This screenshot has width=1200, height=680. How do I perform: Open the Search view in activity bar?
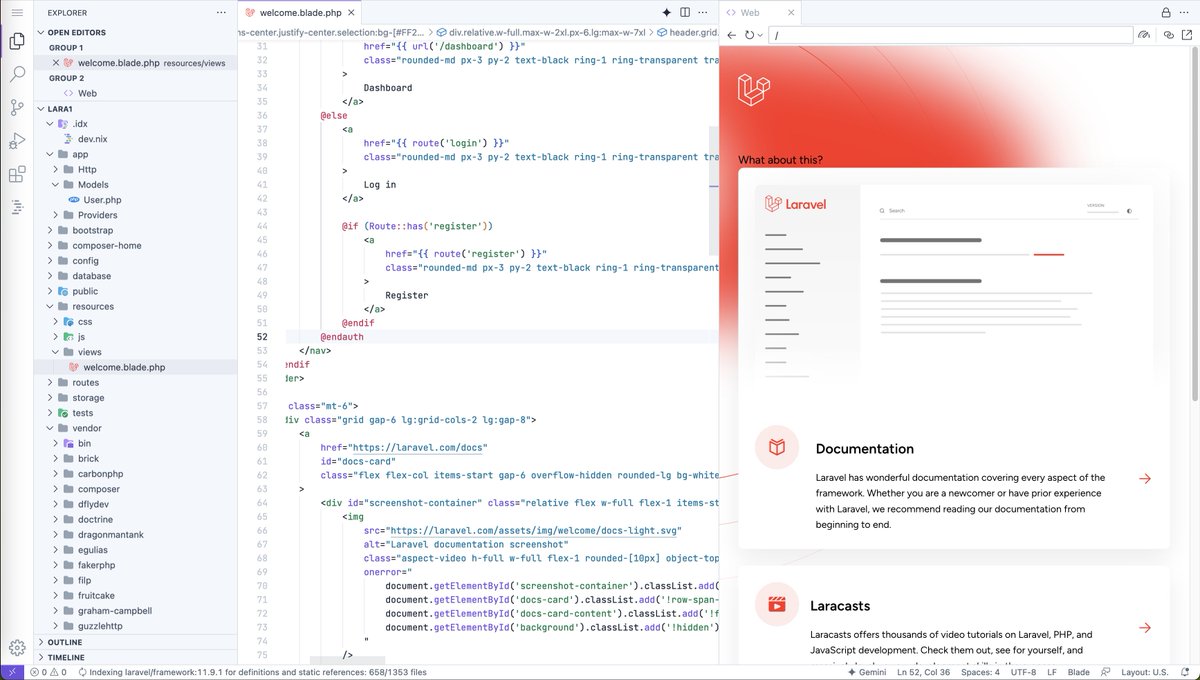coord(17,74)
